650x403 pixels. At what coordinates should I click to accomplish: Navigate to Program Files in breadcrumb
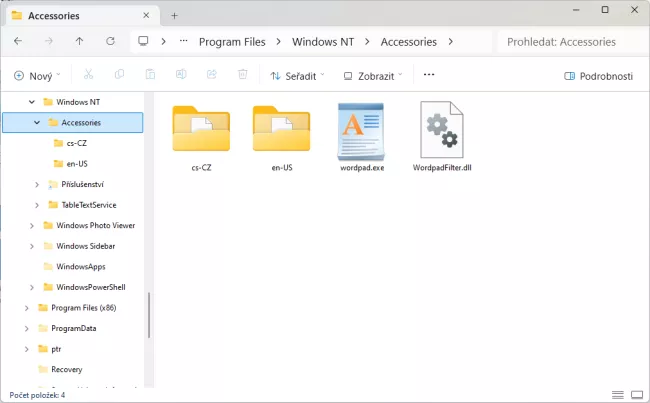232,42
